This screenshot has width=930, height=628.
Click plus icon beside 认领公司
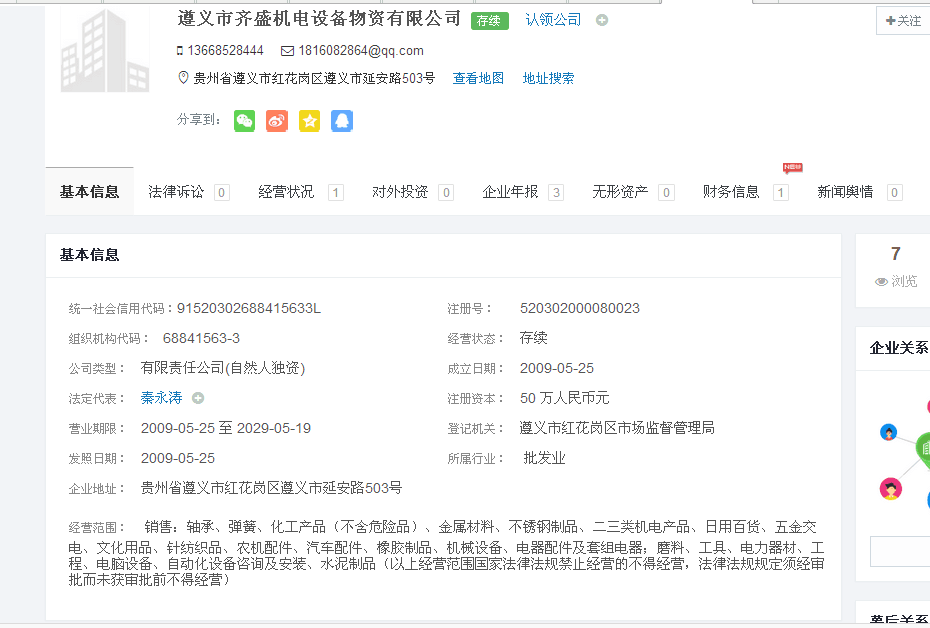[602, 20]
